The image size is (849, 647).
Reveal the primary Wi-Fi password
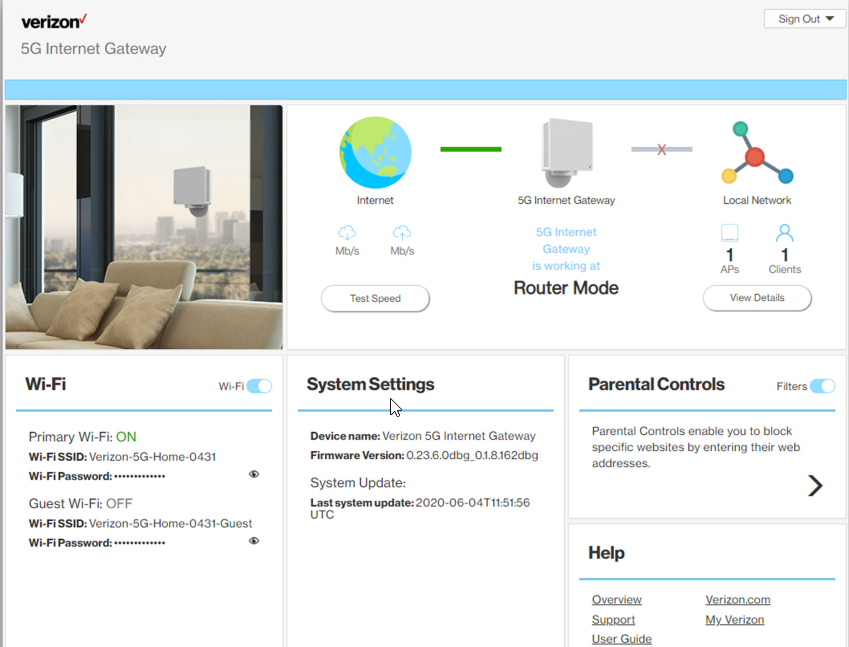(x=254, y=474)
